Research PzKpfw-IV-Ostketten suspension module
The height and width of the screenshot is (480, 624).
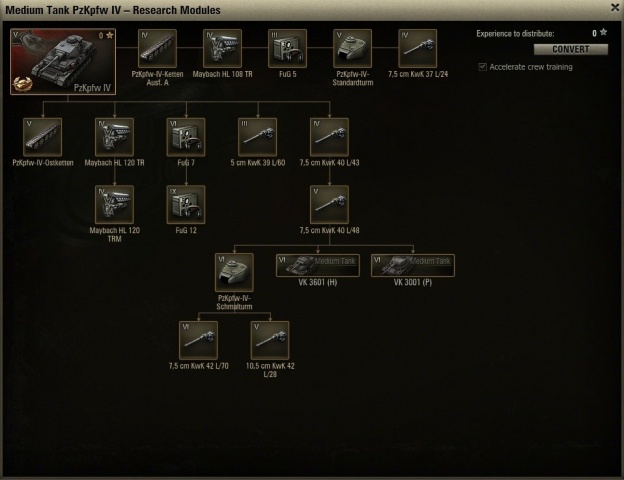tap(43, 137)
